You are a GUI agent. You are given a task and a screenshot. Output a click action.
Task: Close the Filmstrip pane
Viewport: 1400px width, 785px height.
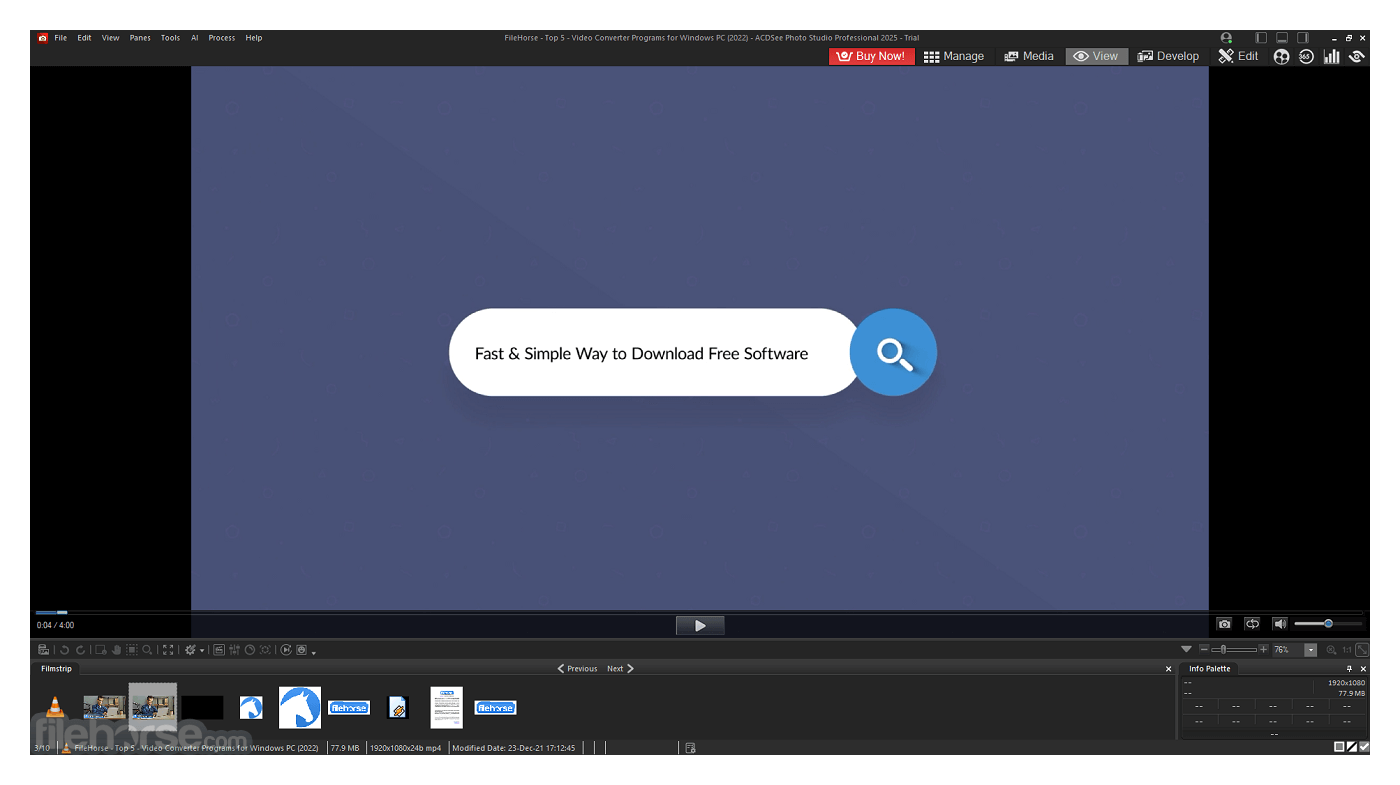1169,669
